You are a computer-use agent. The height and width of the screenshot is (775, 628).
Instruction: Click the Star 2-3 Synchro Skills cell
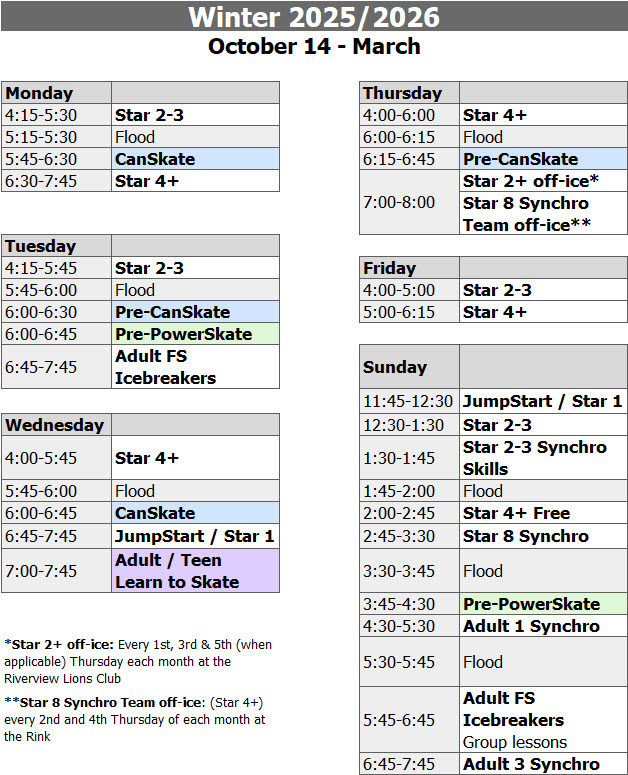[x=543, y=458]
